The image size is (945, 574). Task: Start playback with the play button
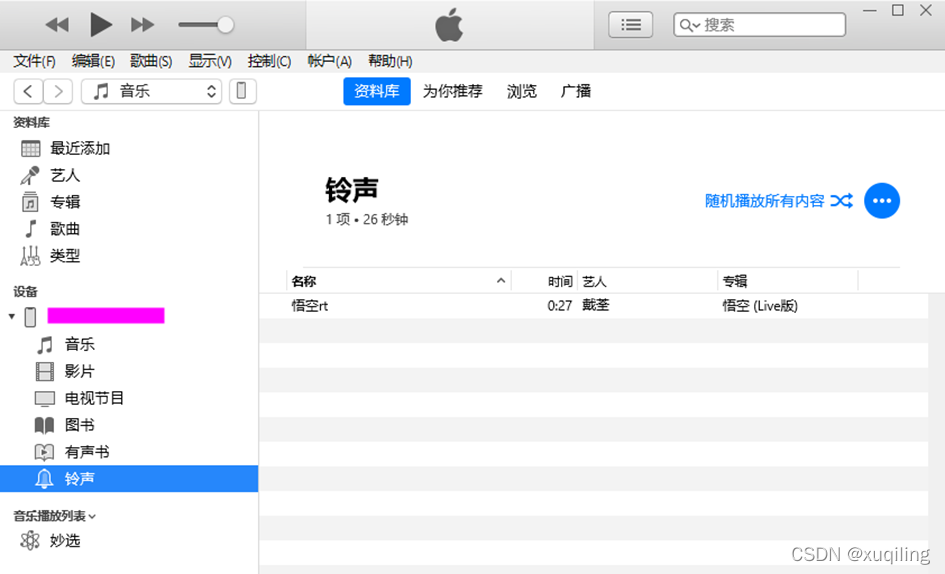point(101,25)
